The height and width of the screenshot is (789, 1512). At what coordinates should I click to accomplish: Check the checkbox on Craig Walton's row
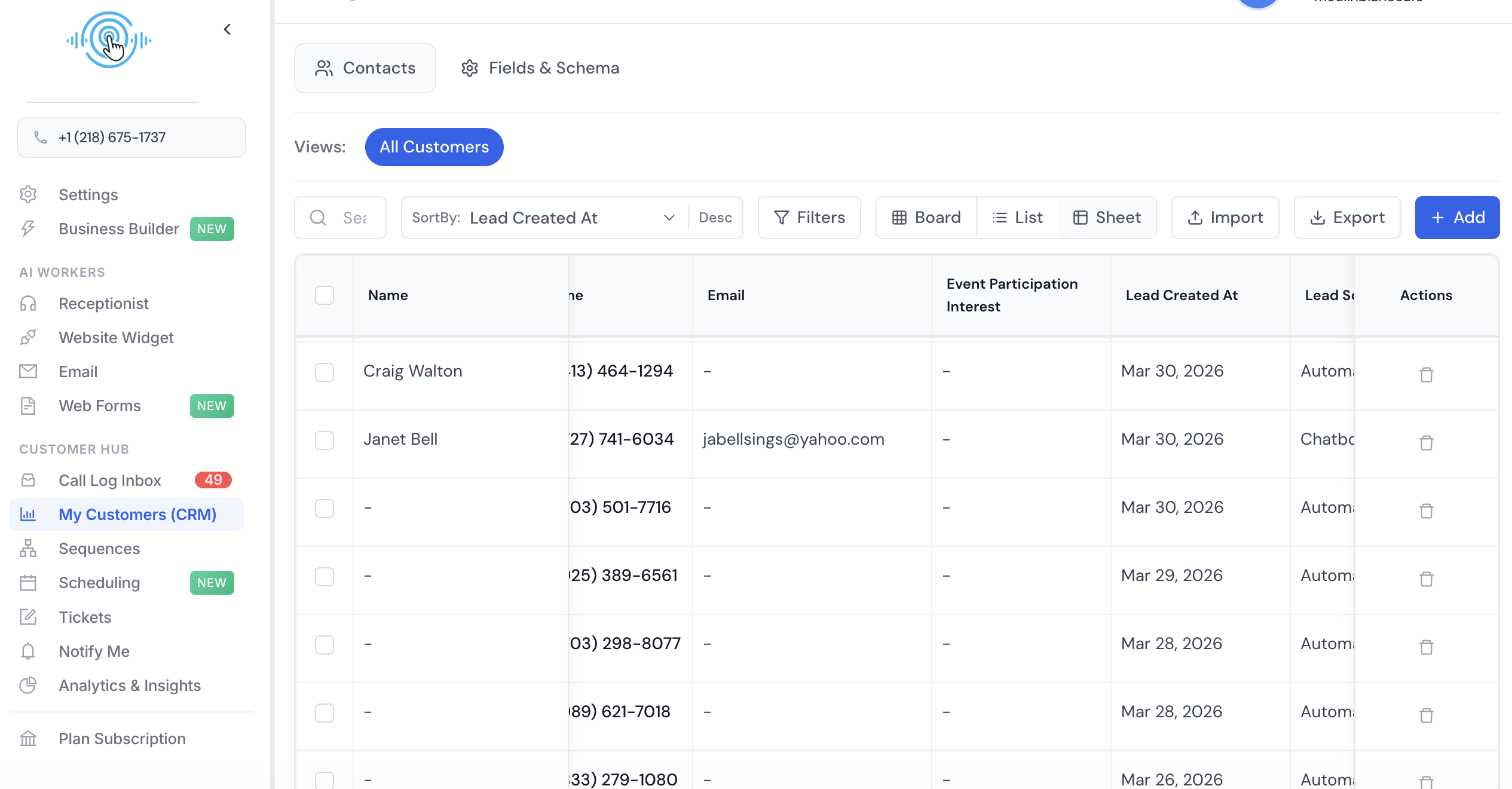[x=325, y=372]
